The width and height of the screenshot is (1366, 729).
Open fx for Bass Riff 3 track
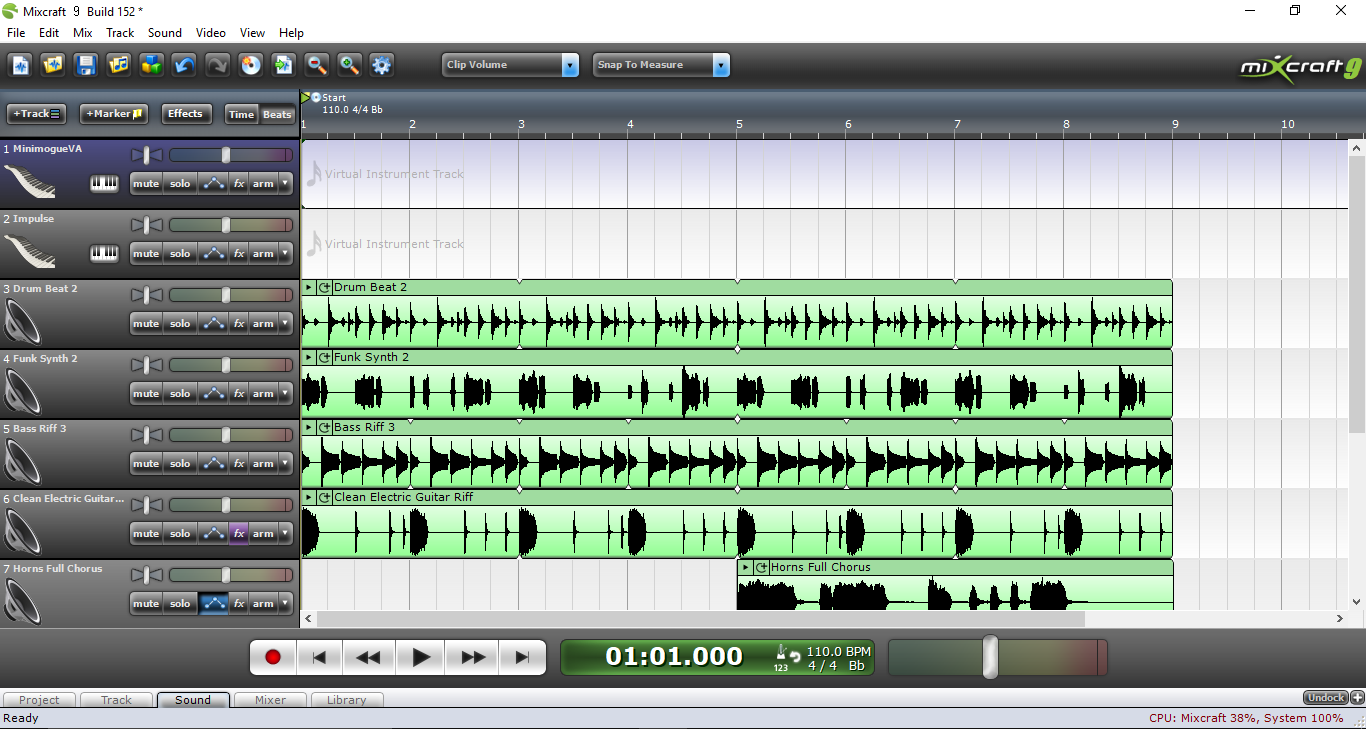pyautogui.click(x=238, y=463)
